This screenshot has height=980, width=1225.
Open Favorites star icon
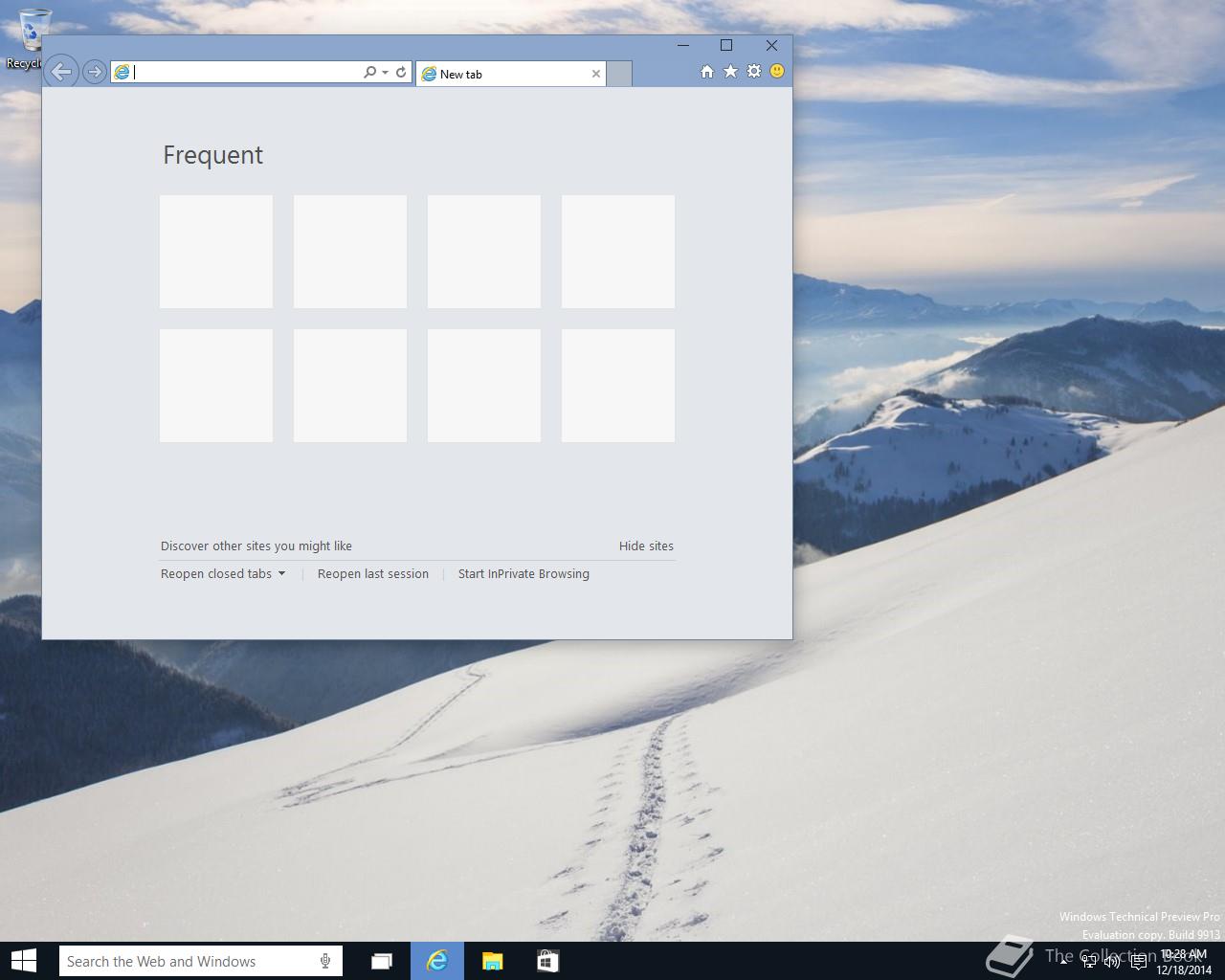tap(730, 72)
